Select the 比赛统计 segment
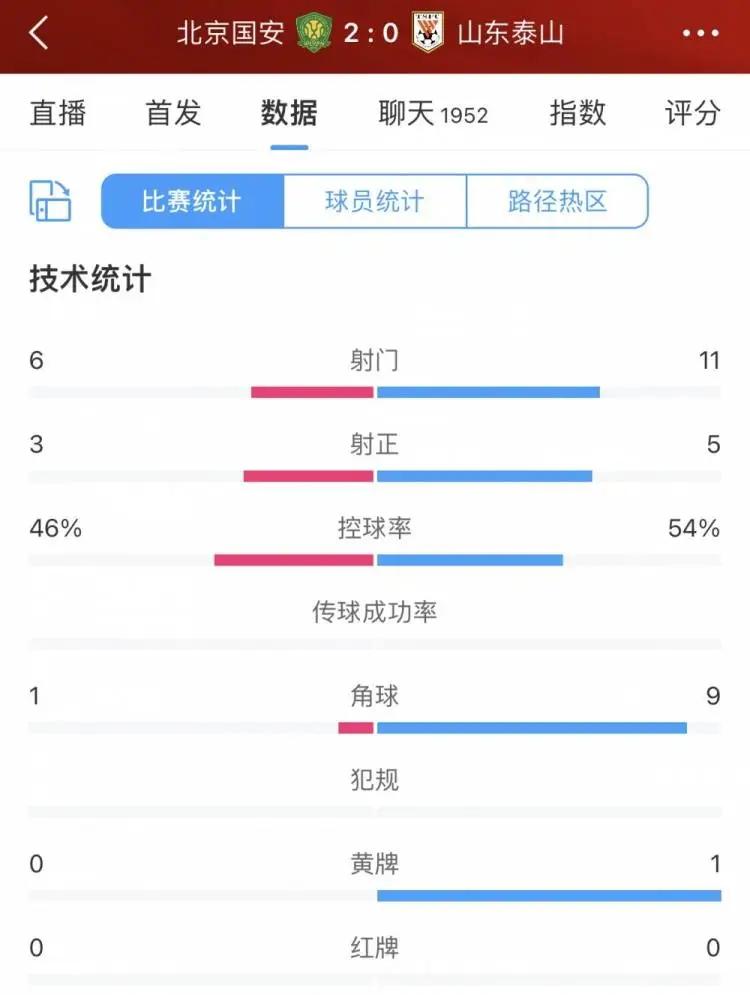The width and height of the screenshot is (750, 995). (x=192, y=201)
